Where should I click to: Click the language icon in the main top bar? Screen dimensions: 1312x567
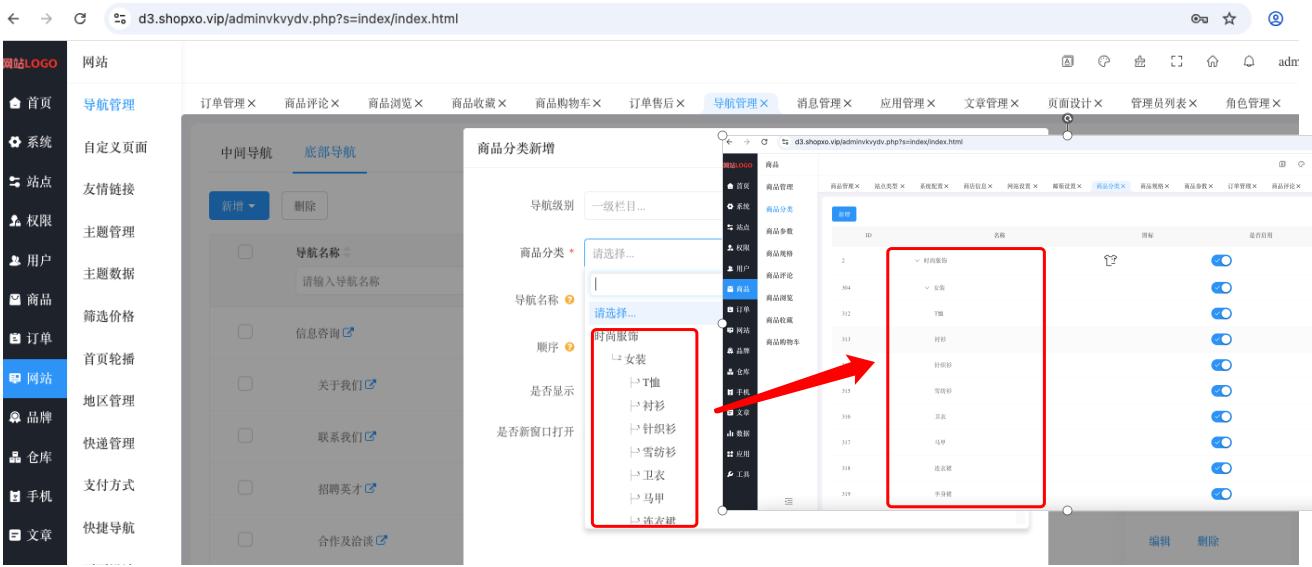(x=1068, y=61)
